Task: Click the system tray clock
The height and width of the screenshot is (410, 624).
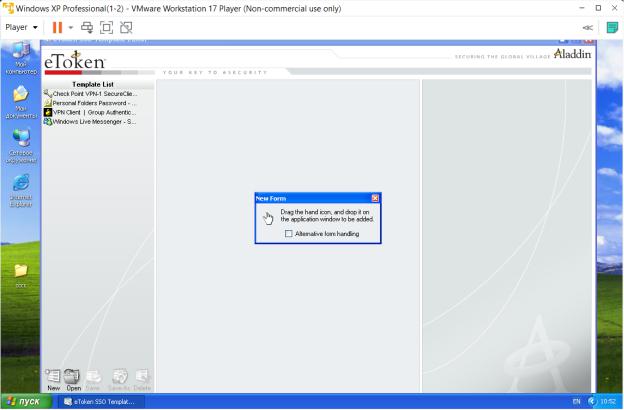Action: 608,401
